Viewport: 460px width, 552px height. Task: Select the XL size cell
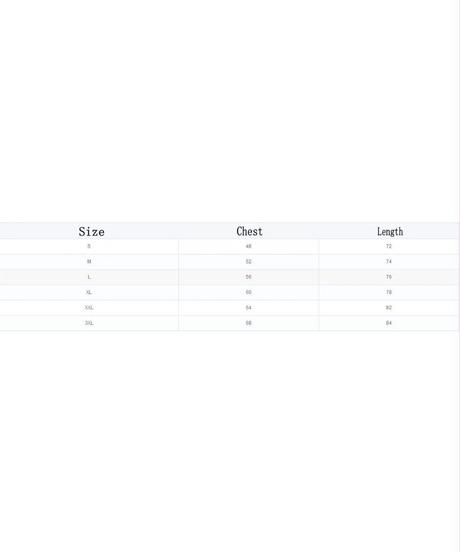89,292
